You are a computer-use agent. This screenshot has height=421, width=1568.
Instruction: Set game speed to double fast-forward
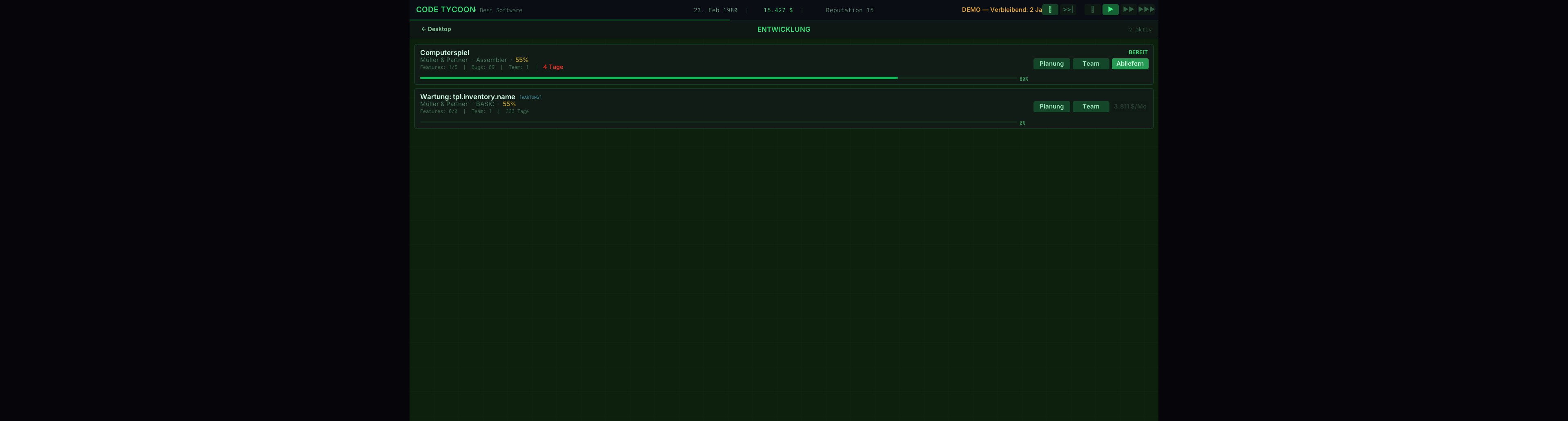1128,10
